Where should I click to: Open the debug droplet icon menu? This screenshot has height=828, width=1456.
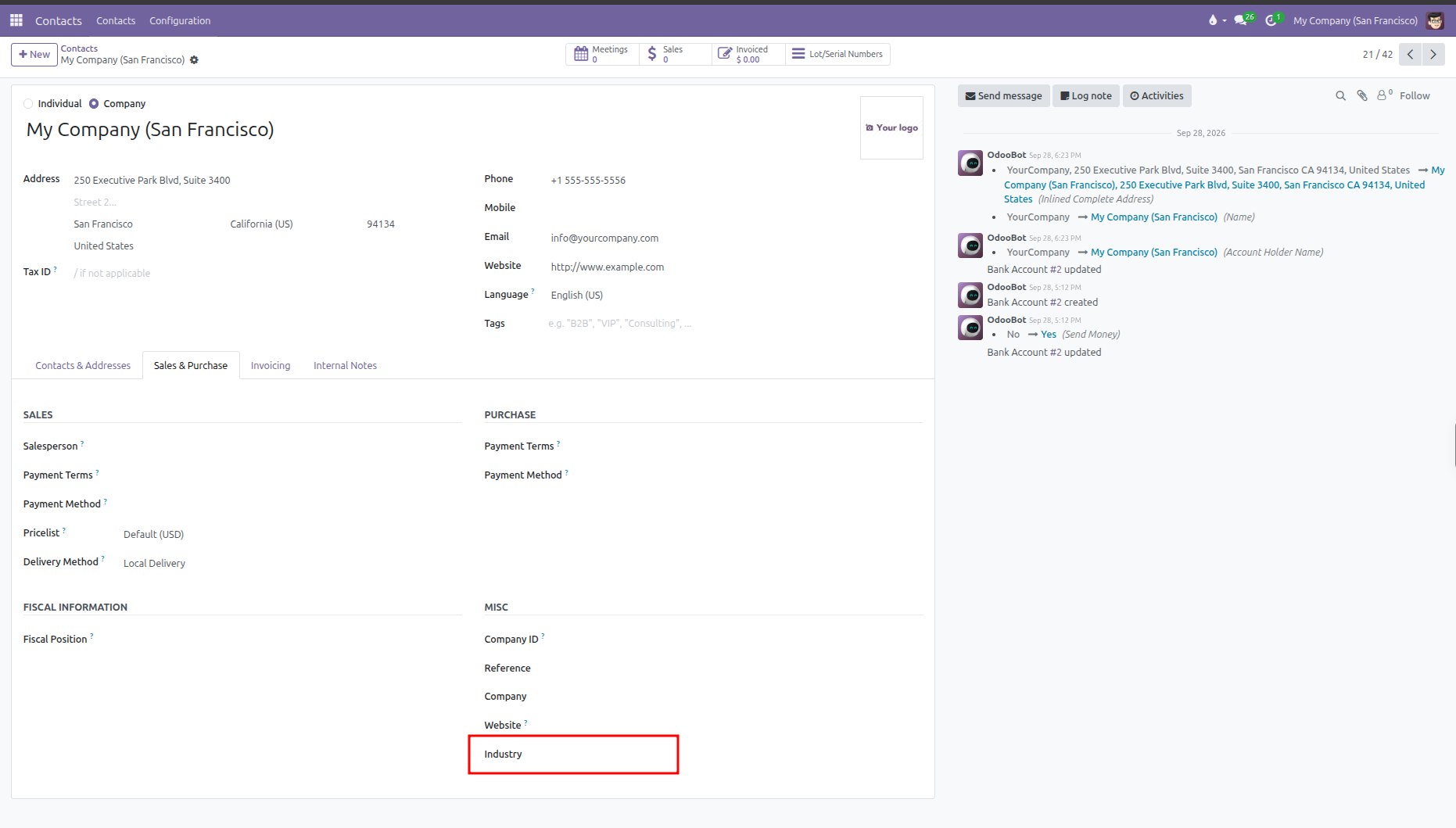tap(1217, 20)
